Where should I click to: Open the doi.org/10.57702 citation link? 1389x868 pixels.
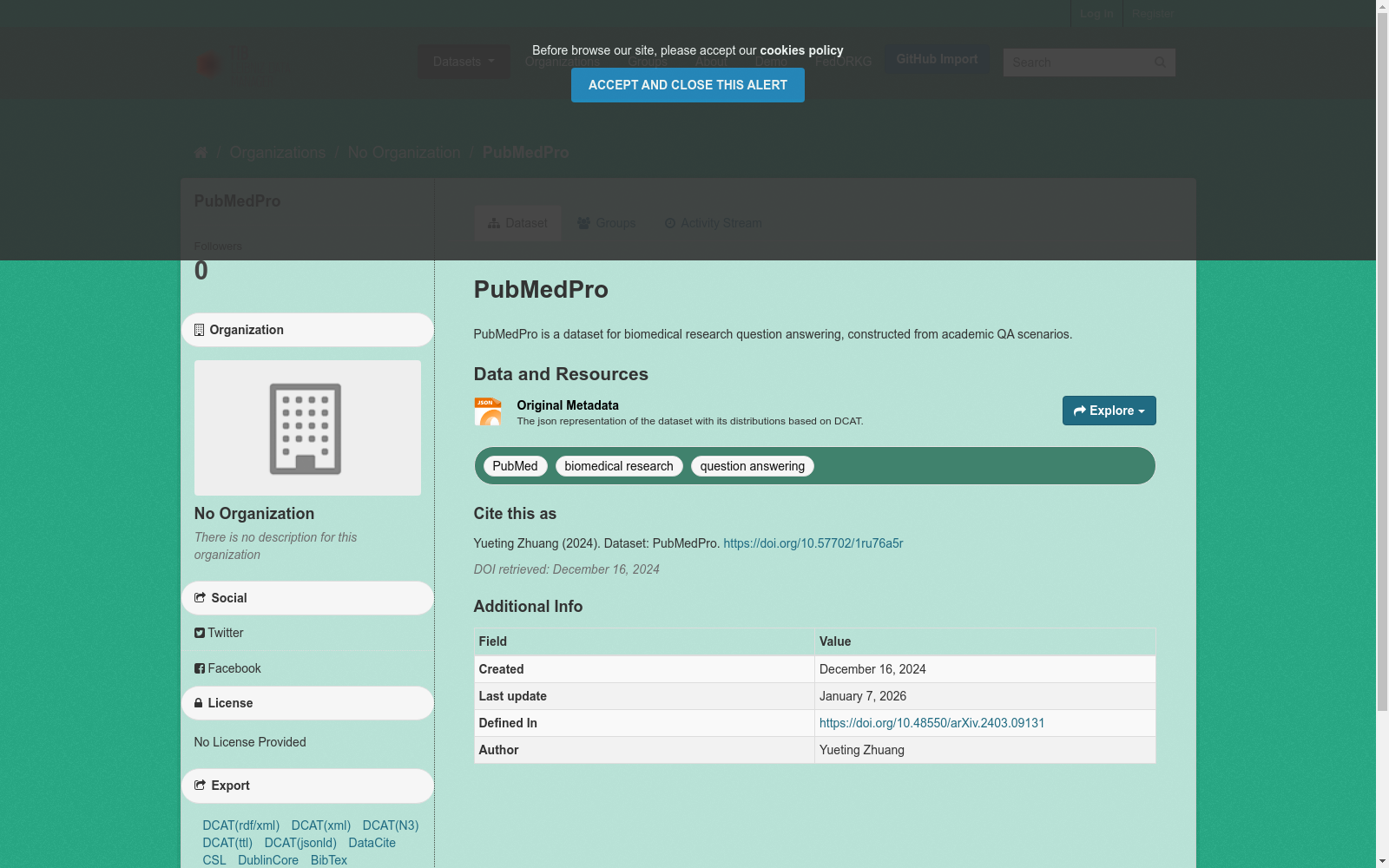[813, 543]
